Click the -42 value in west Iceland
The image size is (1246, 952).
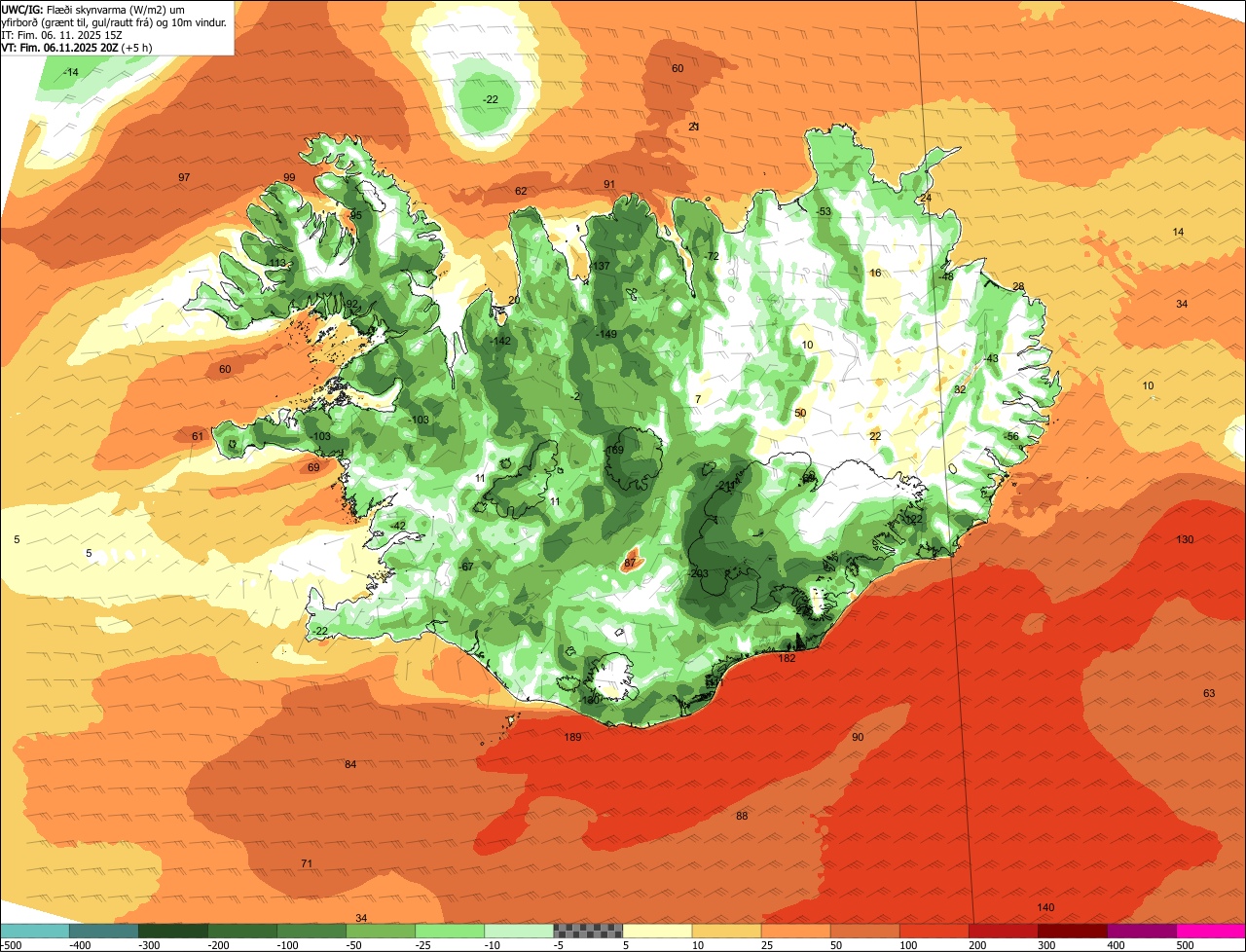(397, 526)
